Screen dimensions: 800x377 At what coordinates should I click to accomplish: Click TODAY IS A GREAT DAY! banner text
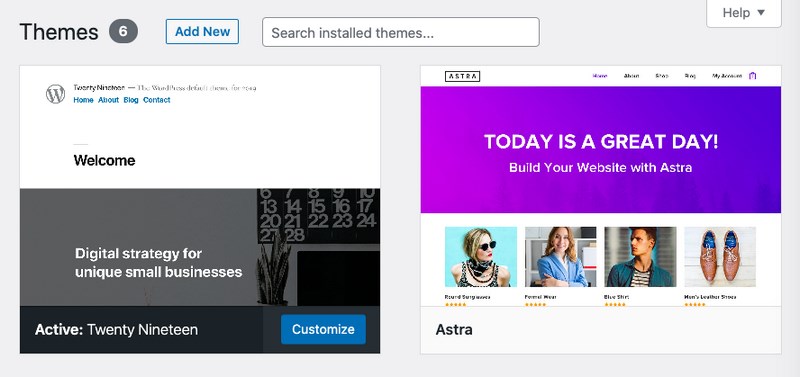(601, 142)
